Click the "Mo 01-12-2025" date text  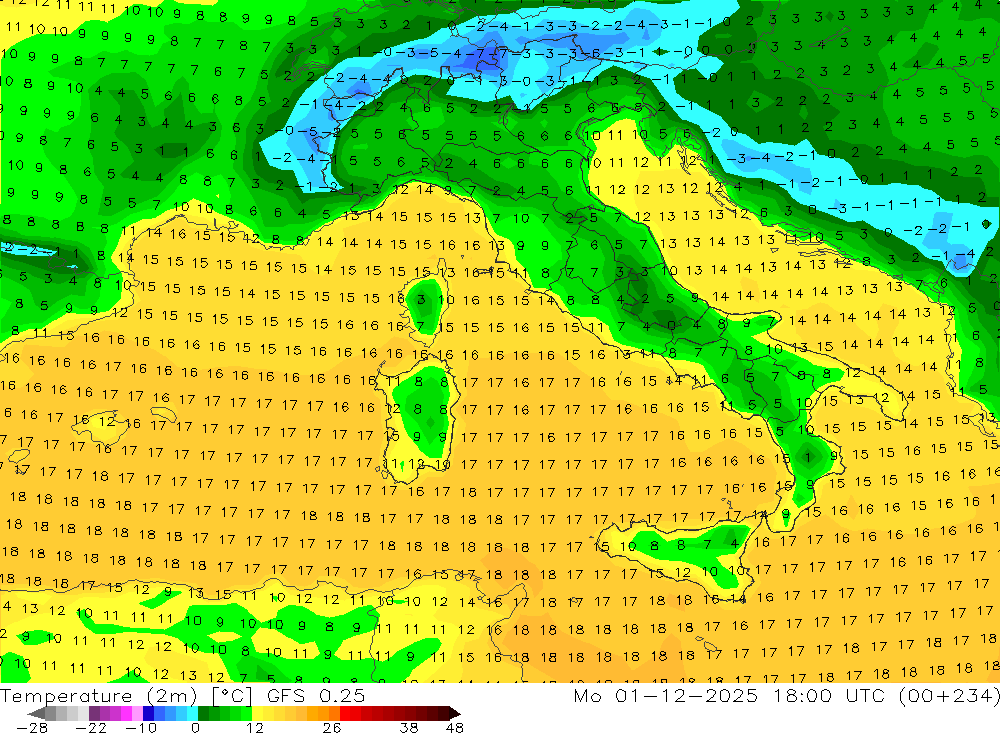[x=666, y=695]
